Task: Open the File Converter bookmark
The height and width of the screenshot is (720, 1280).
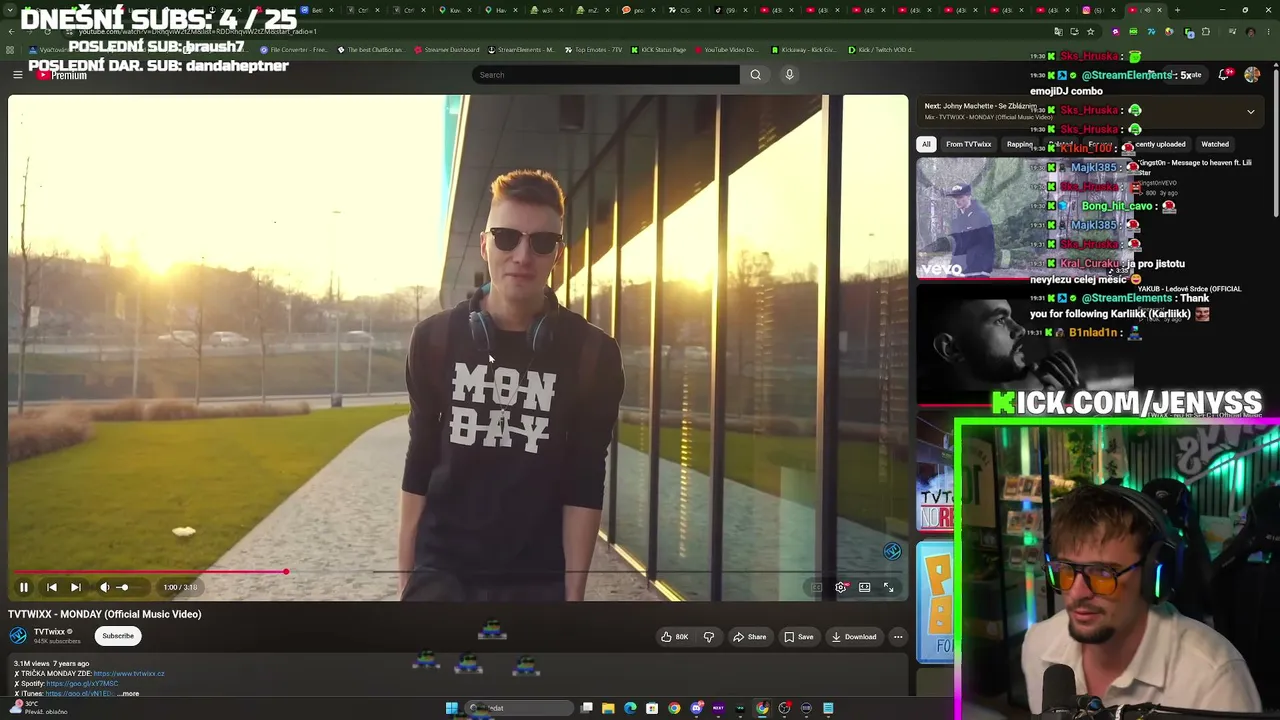Action: pos(294,50)
